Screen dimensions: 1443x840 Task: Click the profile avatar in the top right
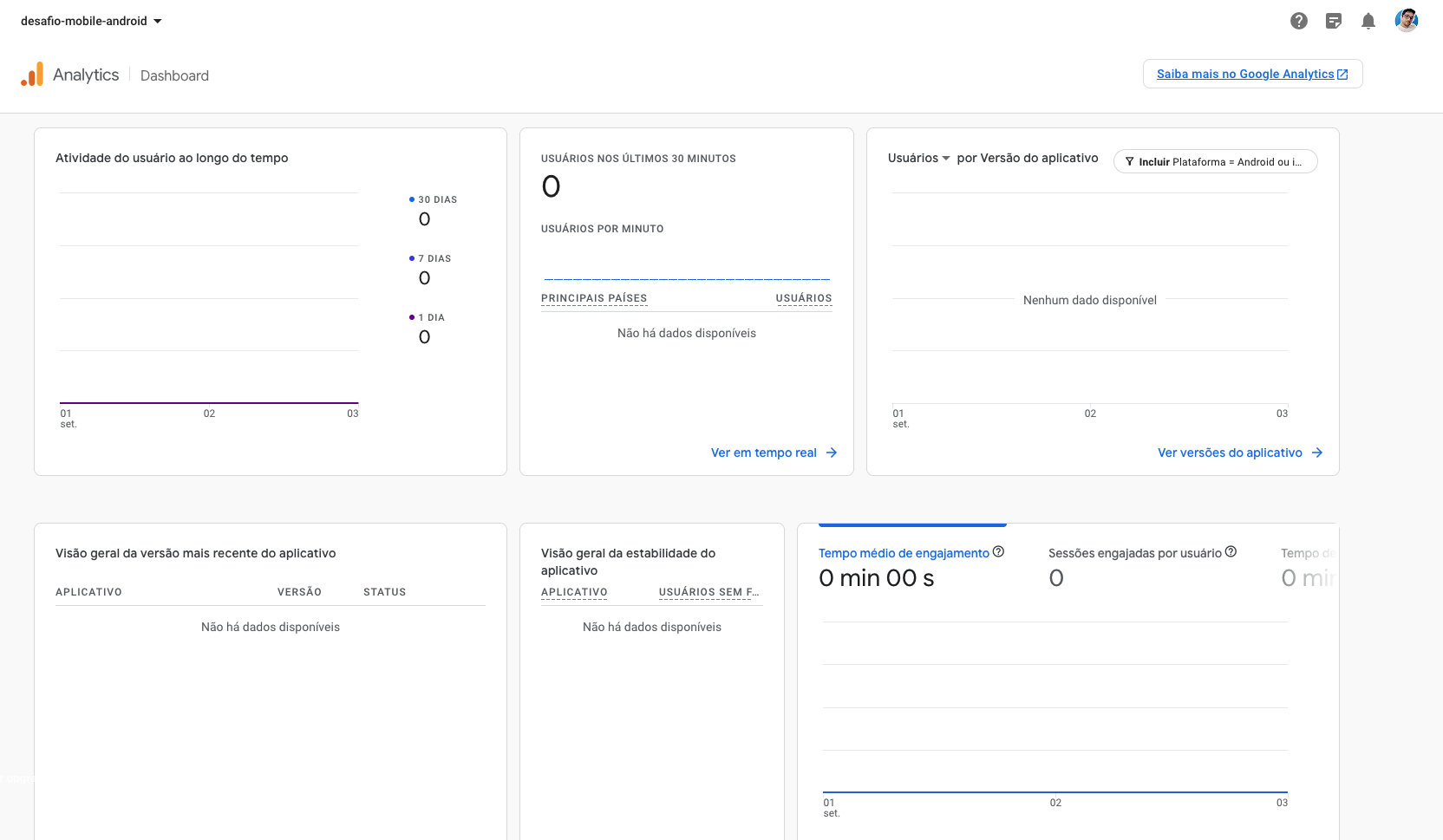(1407, 20)
